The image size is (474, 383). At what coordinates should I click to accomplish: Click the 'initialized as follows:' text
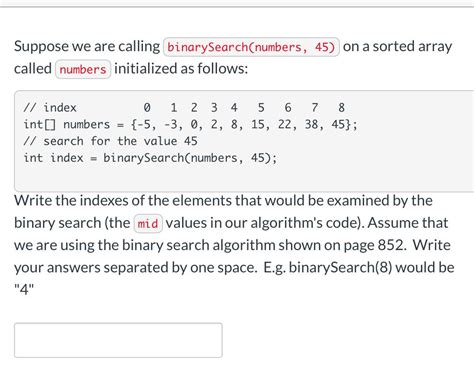tap(181, 69)
